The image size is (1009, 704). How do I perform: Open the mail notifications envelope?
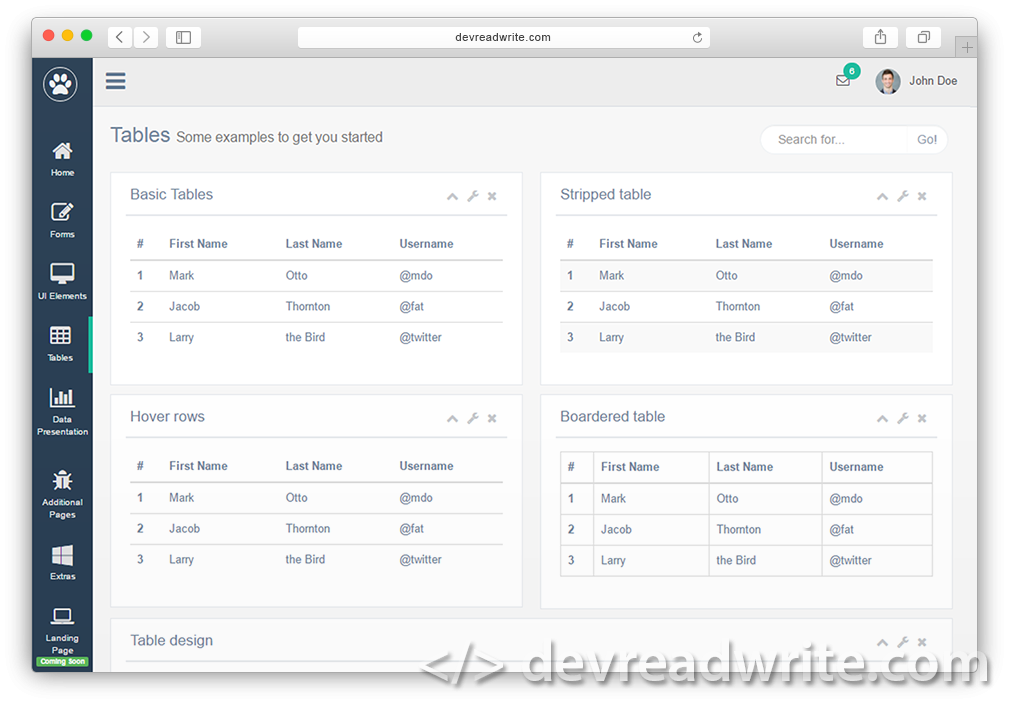click(x=843, y=80)
